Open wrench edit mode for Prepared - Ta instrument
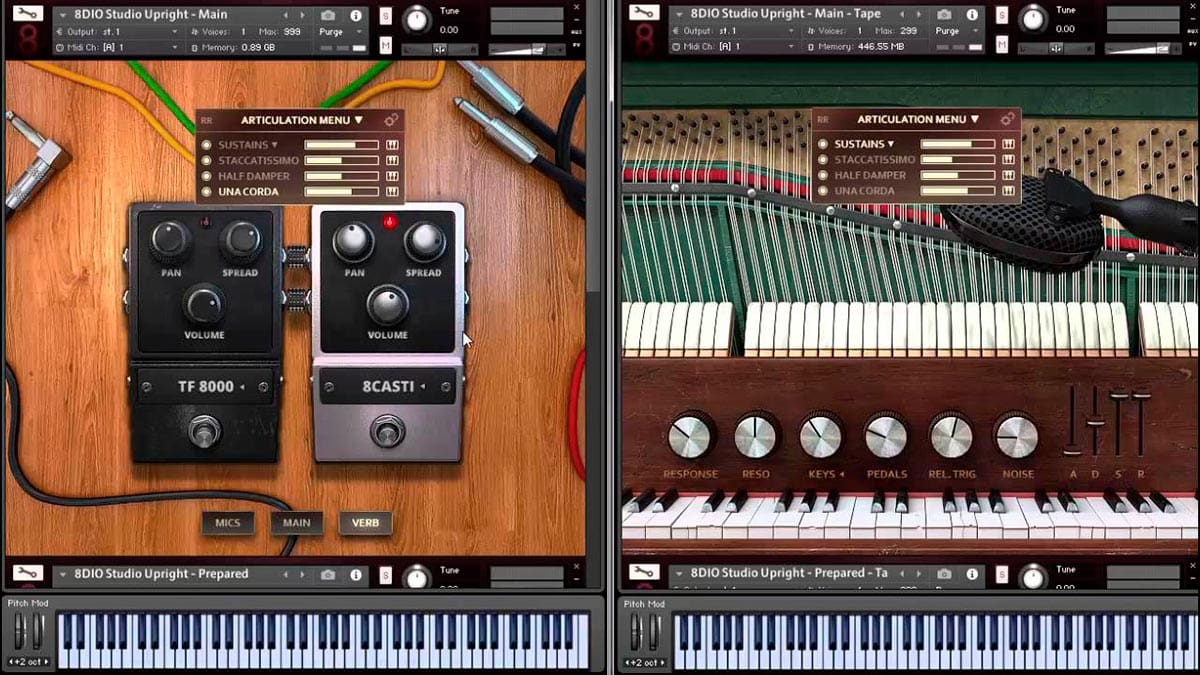Image resolution: width=1200 pixels, height=675 pixels. pyautogui.click(x=644, y=573)
